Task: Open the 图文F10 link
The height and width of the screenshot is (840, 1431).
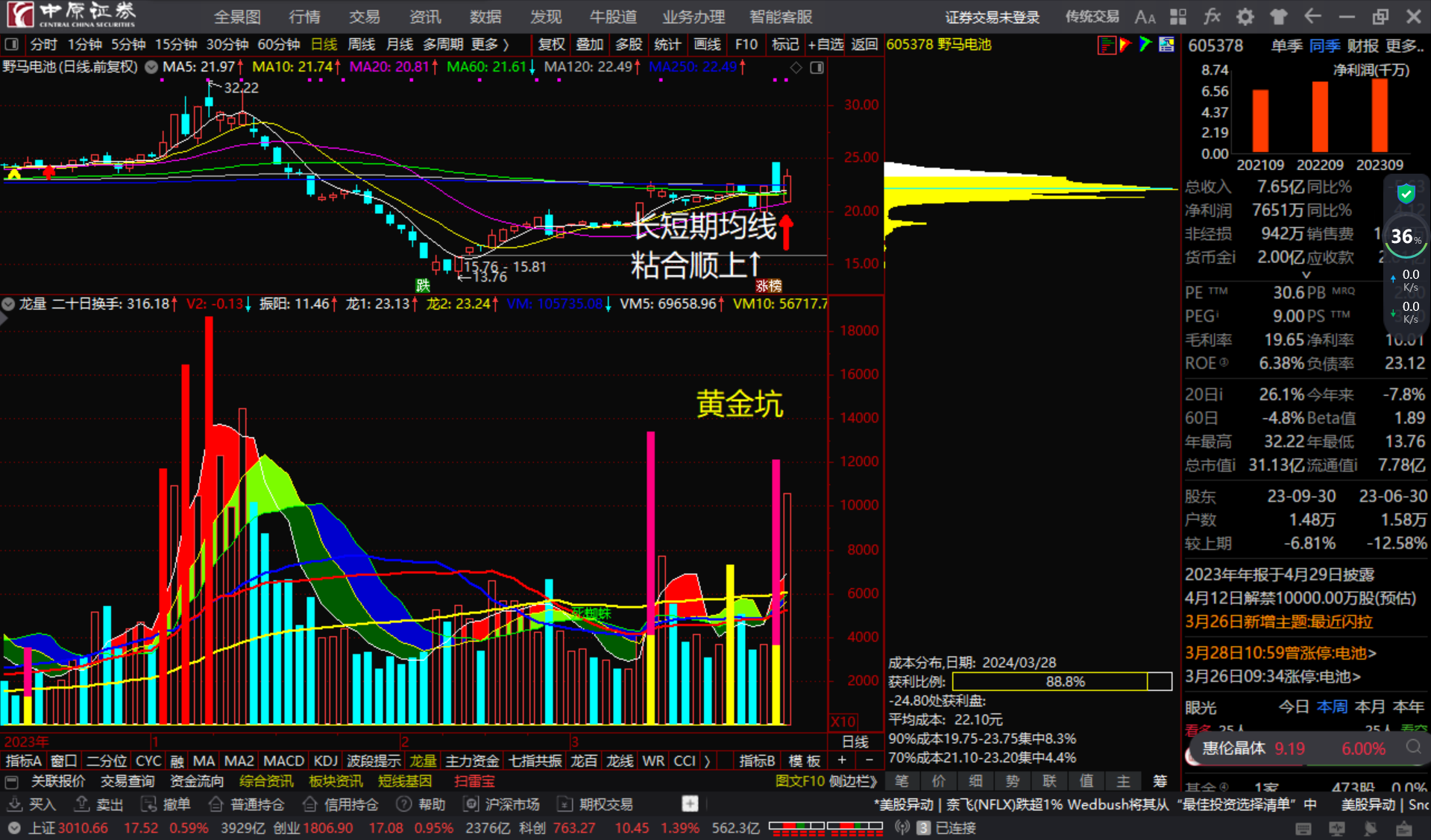Action: point(799,782)
